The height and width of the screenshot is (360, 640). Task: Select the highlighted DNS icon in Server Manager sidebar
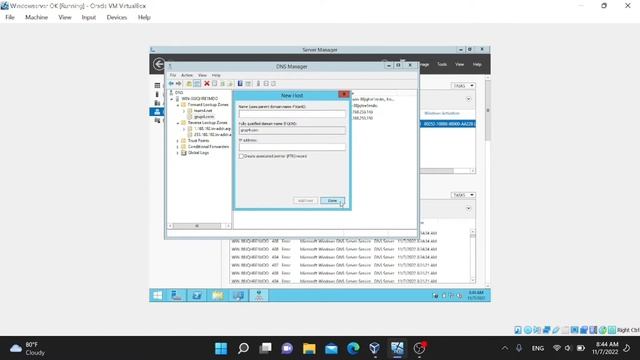coord(157,111)
